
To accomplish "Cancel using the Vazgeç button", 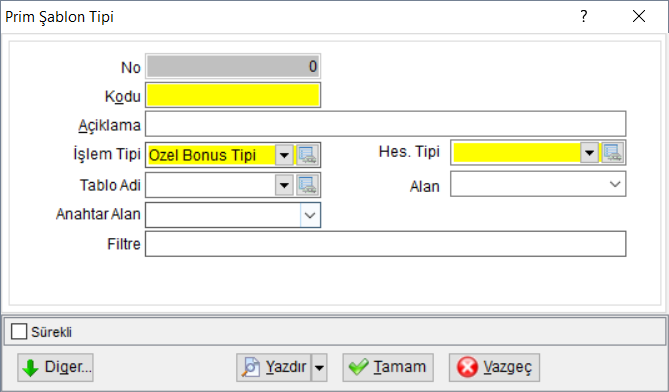I will point(494,367).
